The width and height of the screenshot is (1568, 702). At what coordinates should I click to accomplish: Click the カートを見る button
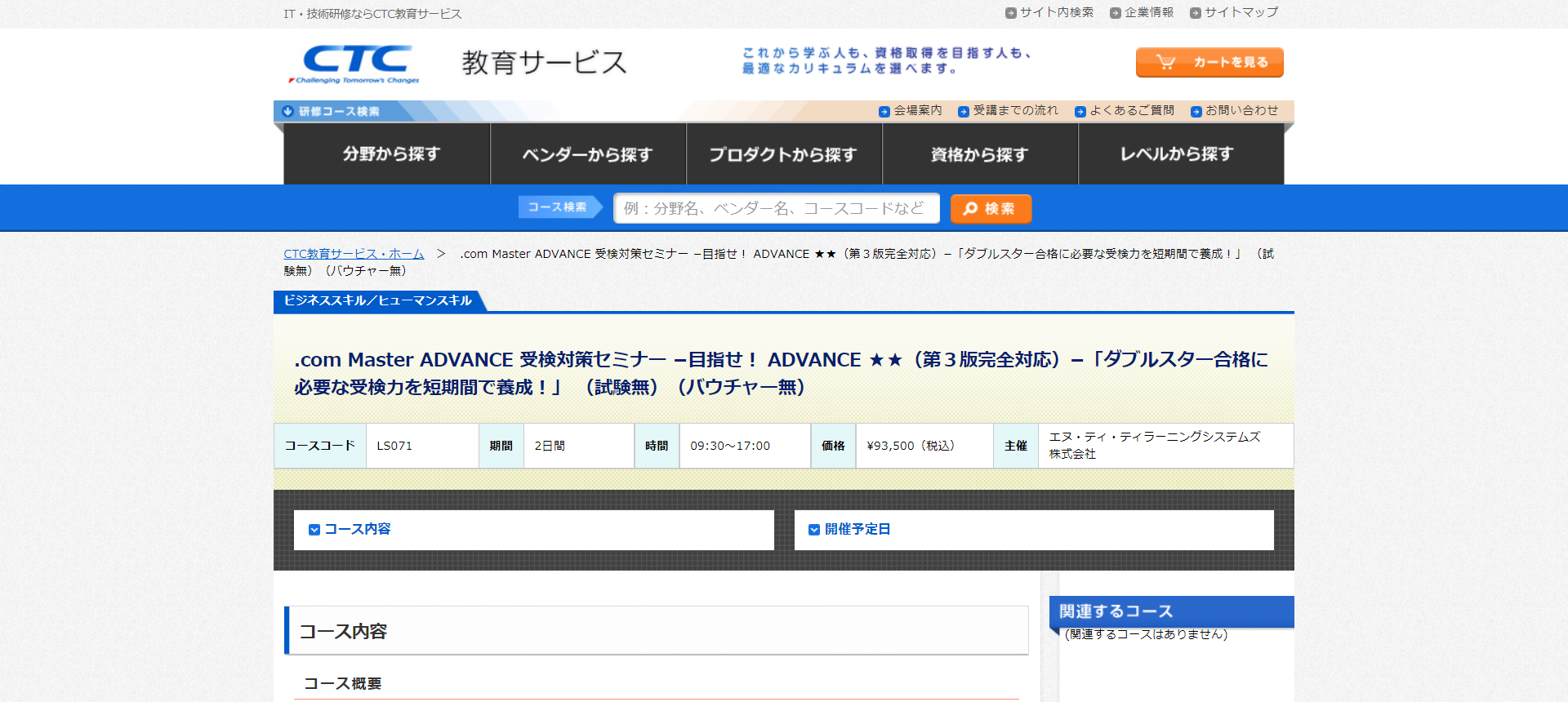click(1209, 62)
